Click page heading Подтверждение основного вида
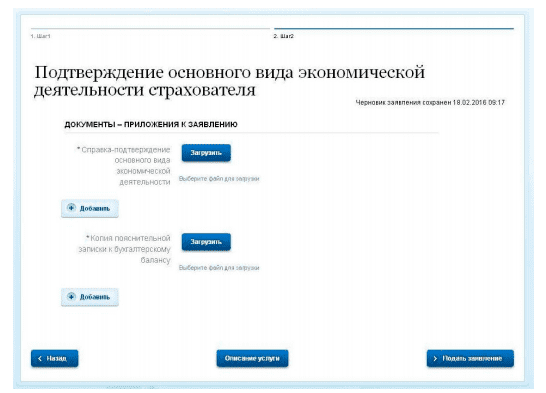 pyautogui.click(x=229, y=81)
